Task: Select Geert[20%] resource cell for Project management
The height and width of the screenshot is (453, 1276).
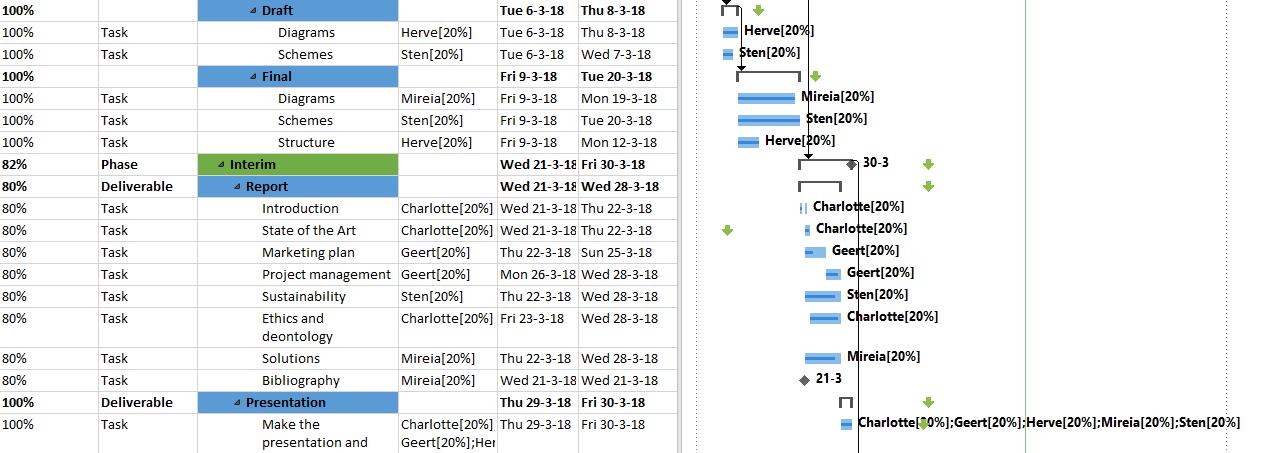Action: pyautogui.click(x=435, y=274)
